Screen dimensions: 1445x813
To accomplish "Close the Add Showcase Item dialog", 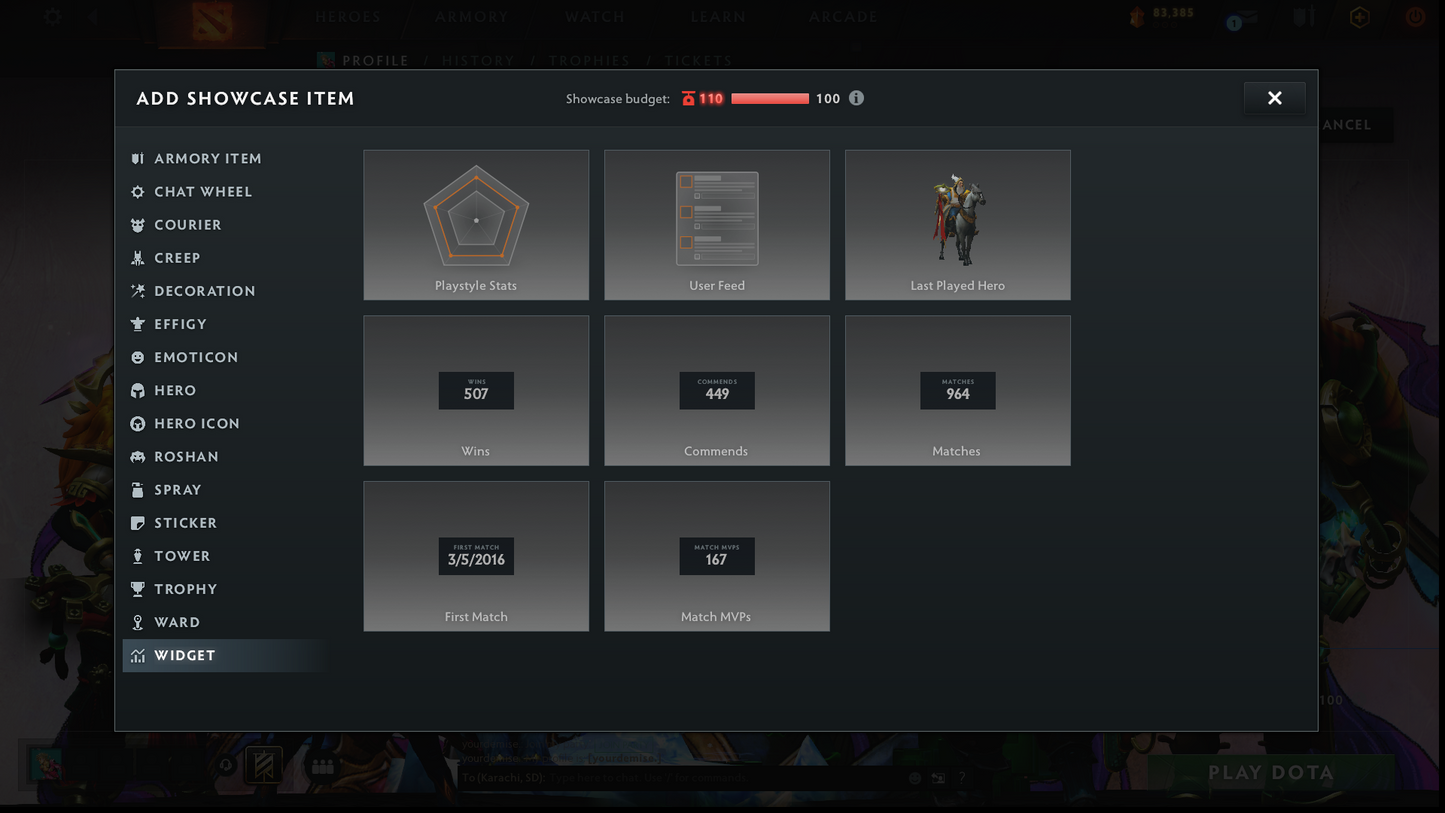I will pyautogui.click(x=1274, y=98).
